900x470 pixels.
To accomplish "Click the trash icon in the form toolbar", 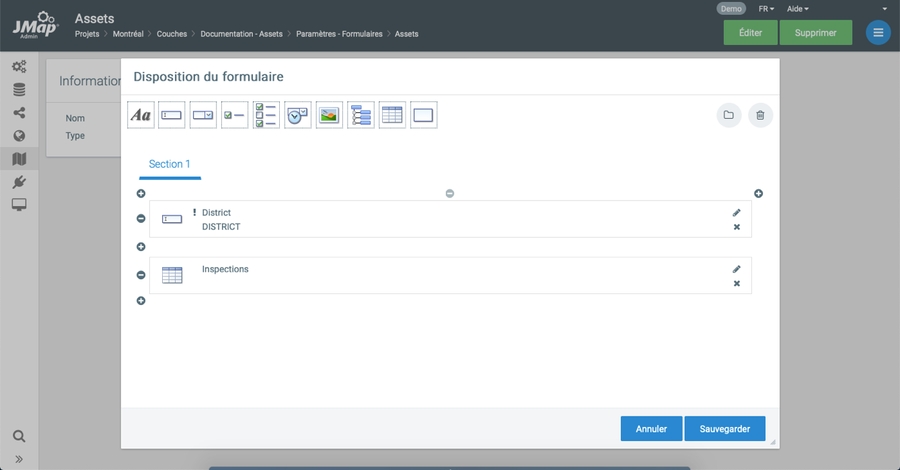I will [760, 115].
